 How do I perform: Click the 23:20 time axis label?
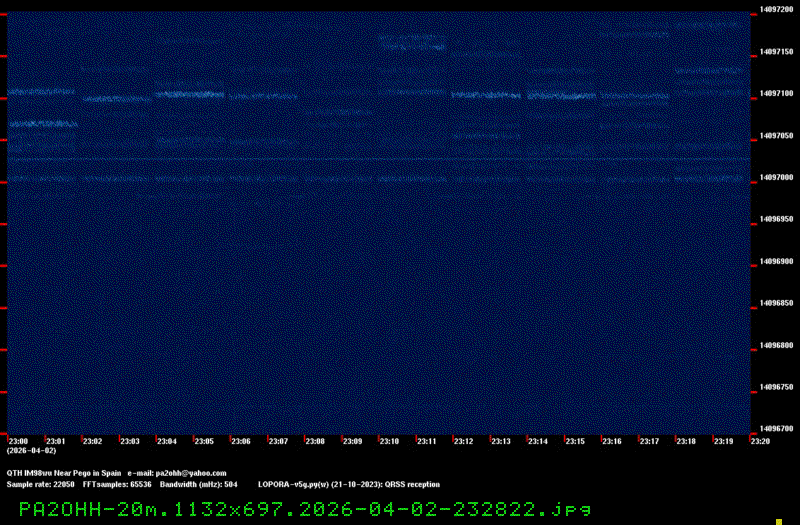(760, 441)
